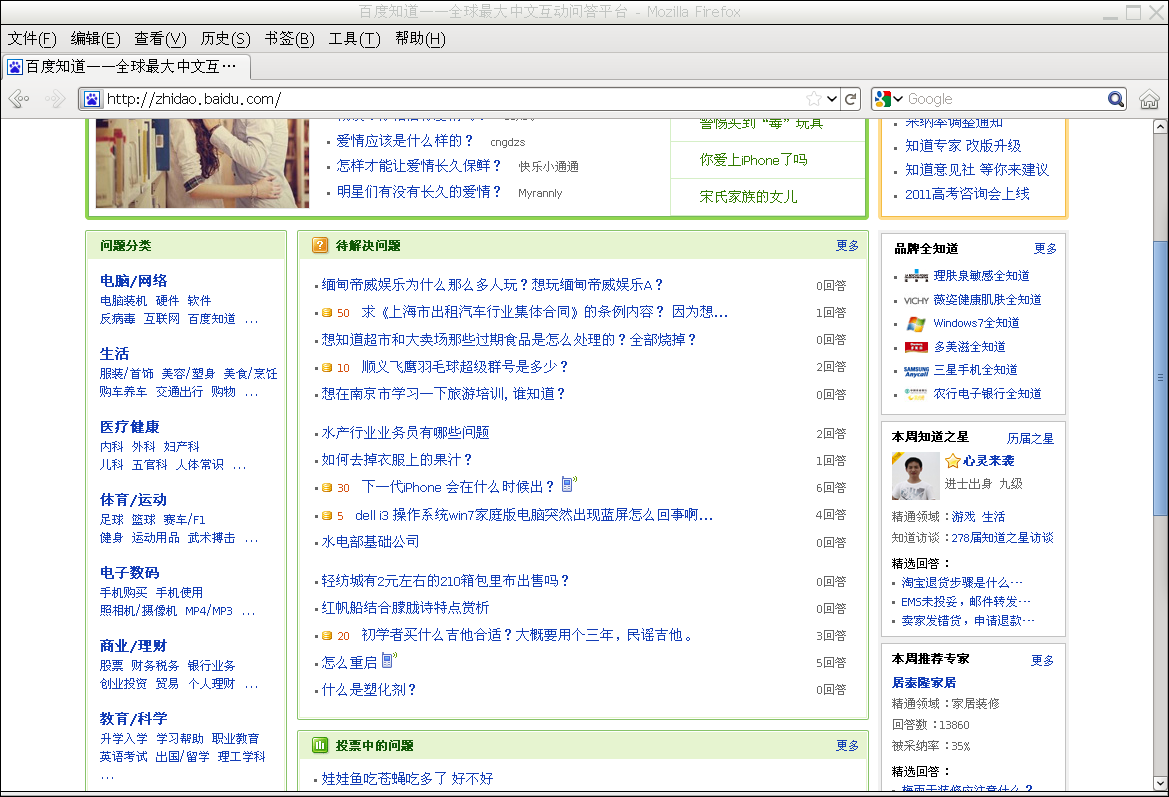
Task: Click the 心灵来袭 user avatar photo
Action: pyautogui.click(x=915, y=476)
